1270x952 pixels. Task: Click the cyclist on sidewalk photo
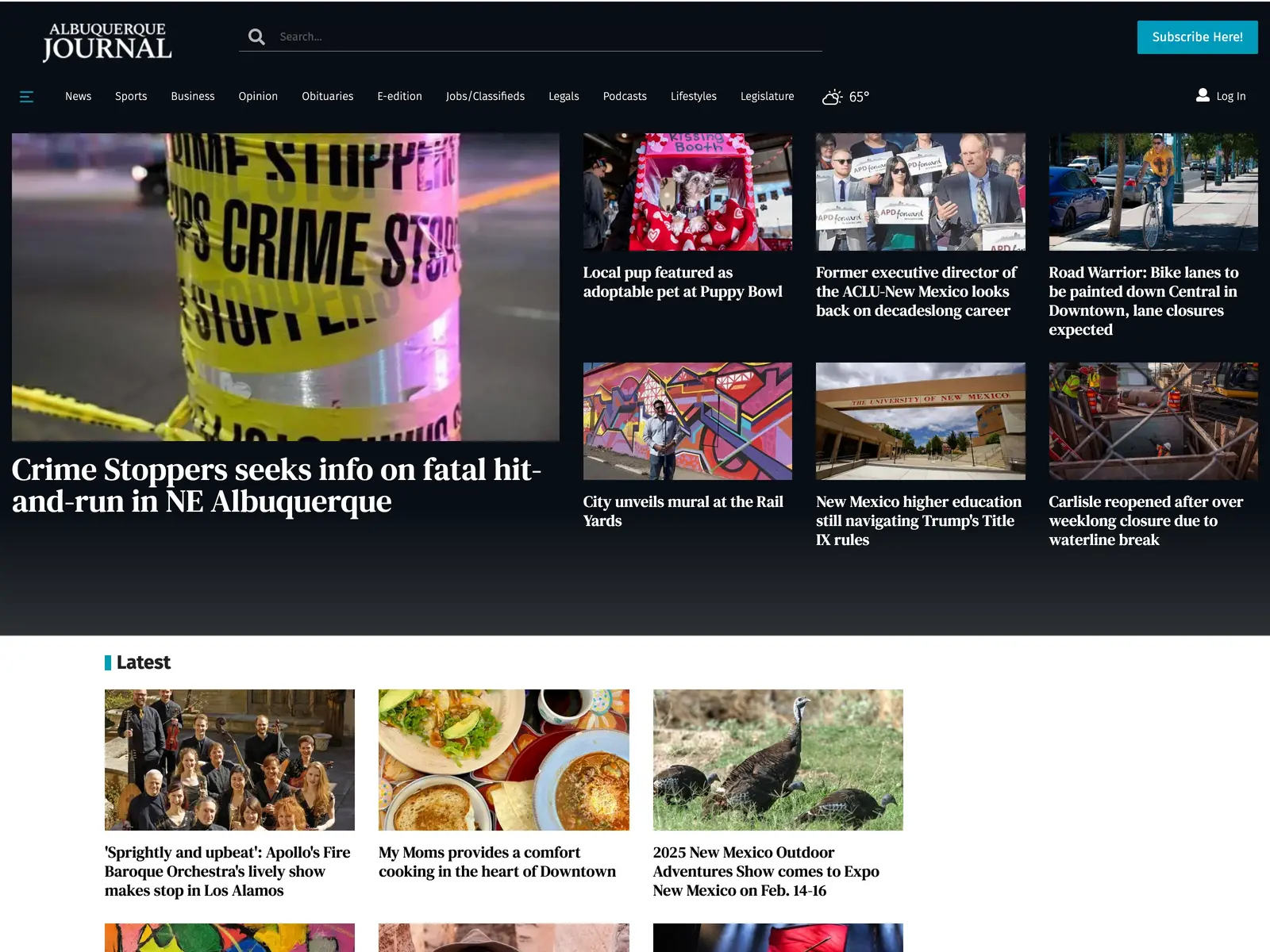(1153, 192)
